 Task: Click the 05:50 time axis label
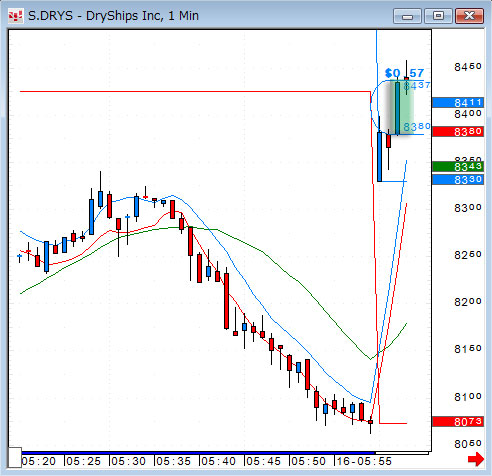[x=309, y=461]
